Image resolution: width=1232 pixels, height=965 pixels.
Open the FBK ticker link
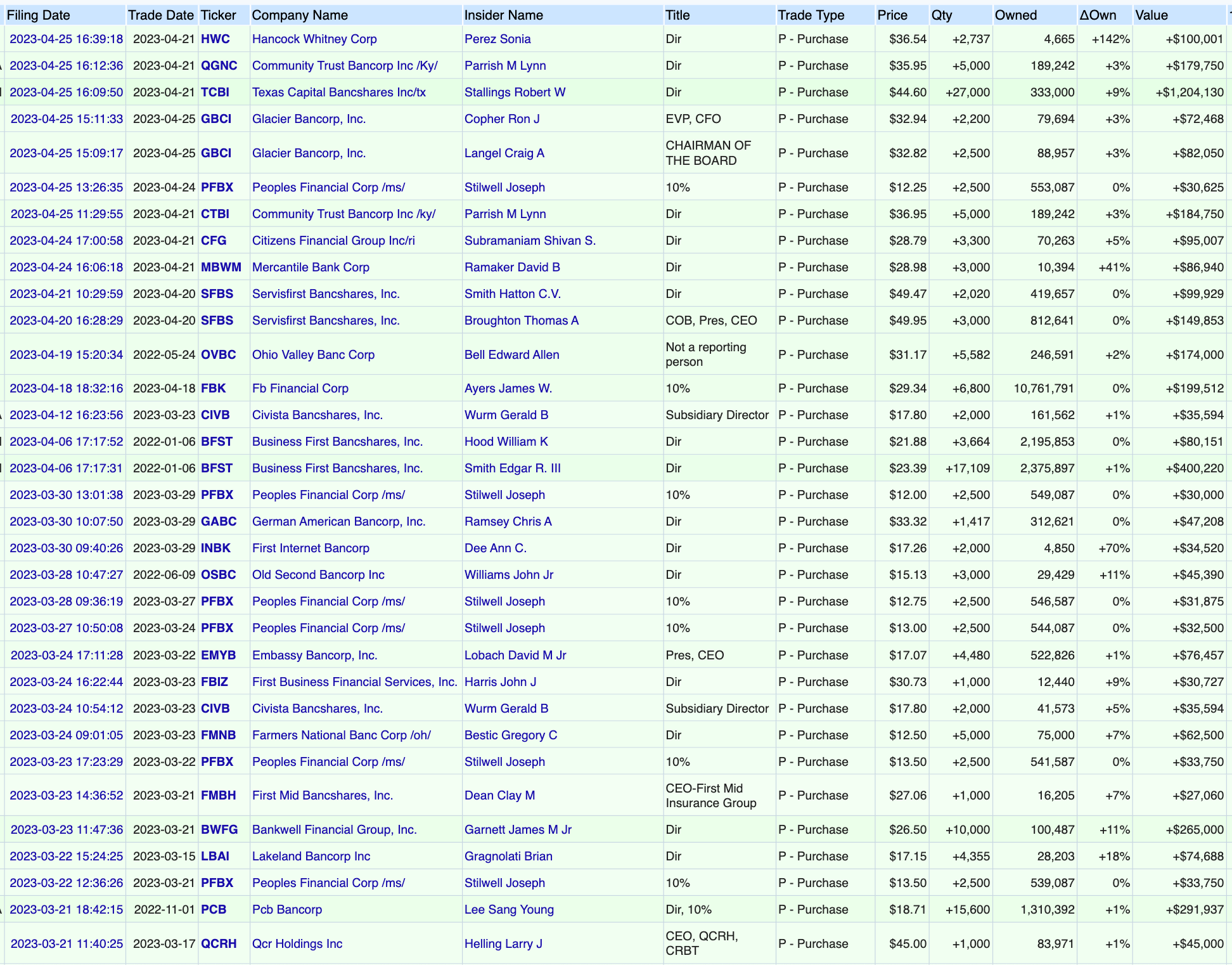214,389
